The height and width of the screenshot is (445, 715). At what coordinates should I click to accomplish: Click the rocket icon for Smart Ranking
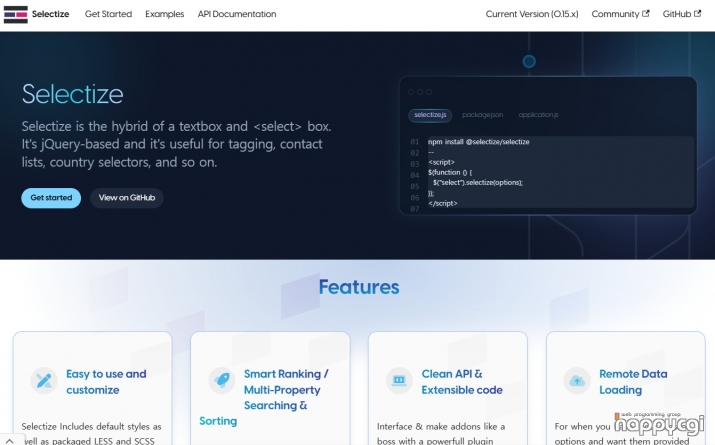point(222,380)
